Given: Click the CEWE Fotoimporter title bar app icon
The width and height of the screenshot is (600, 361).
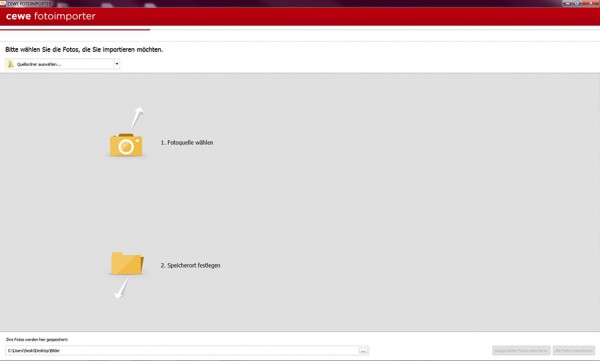Looking at the screenshot, I should pyautogui.click(x=3, y=3).
